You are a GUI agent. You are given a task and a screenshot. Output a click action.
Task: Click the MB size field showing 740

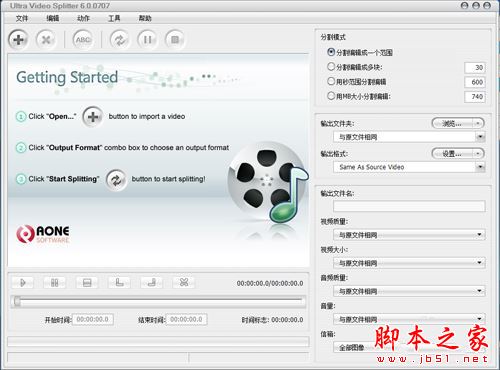click(475, 97)
